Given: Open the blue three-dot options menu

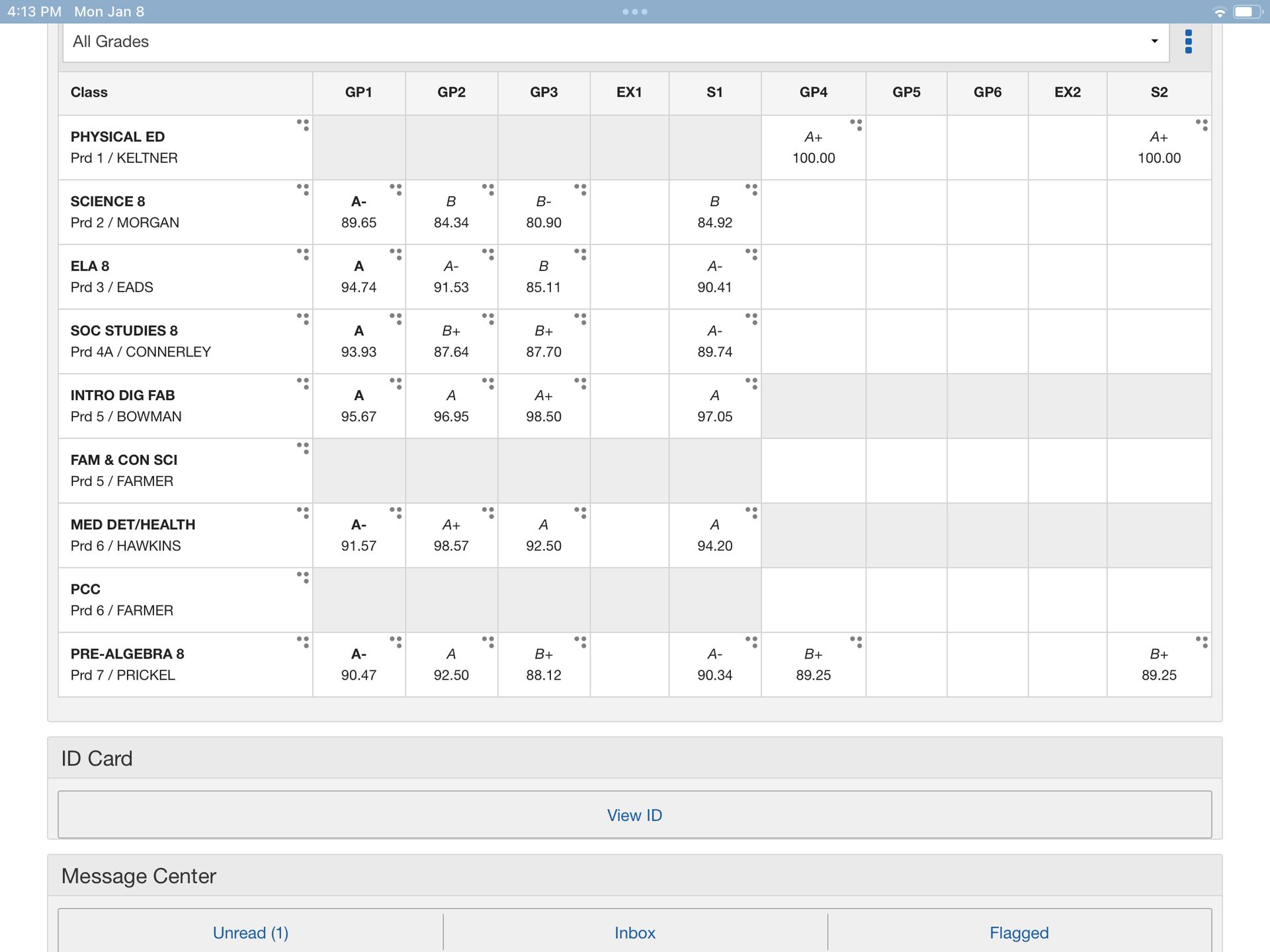Looking at the screenshot, I should [x=1188, y=42].
